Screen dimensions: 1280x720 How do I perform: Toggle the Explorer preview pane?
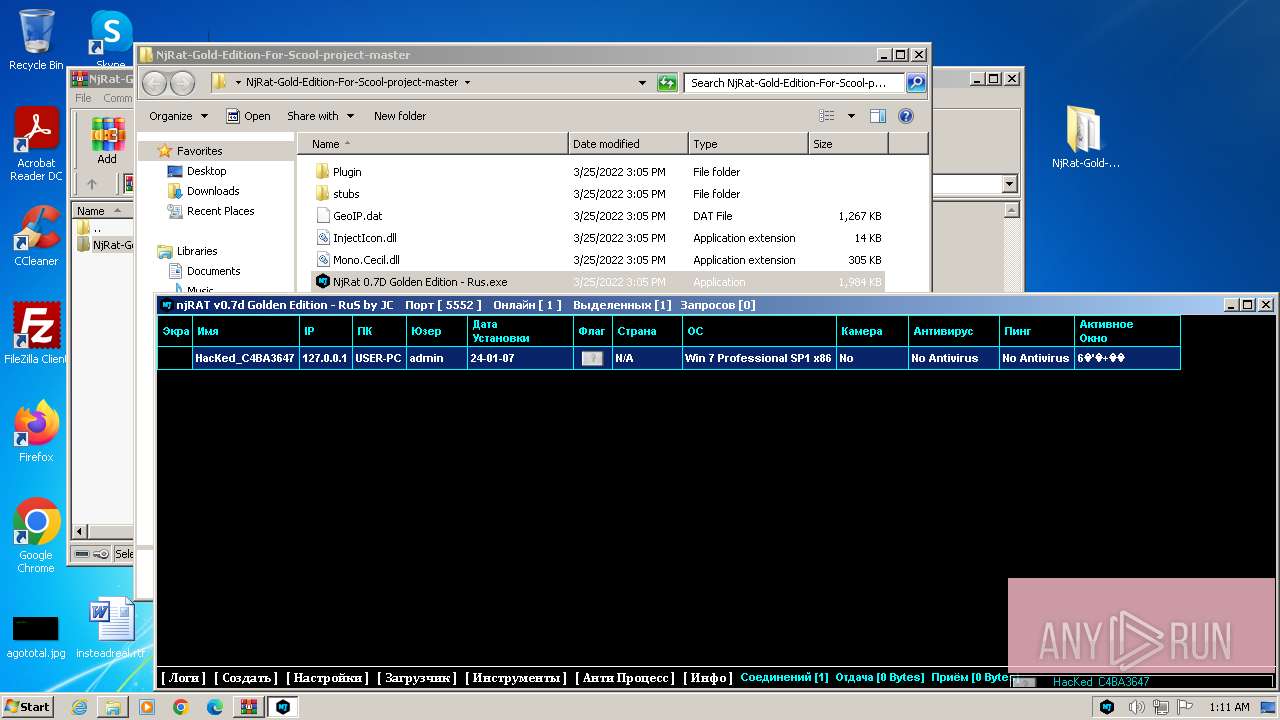click(x=877, y=116)
